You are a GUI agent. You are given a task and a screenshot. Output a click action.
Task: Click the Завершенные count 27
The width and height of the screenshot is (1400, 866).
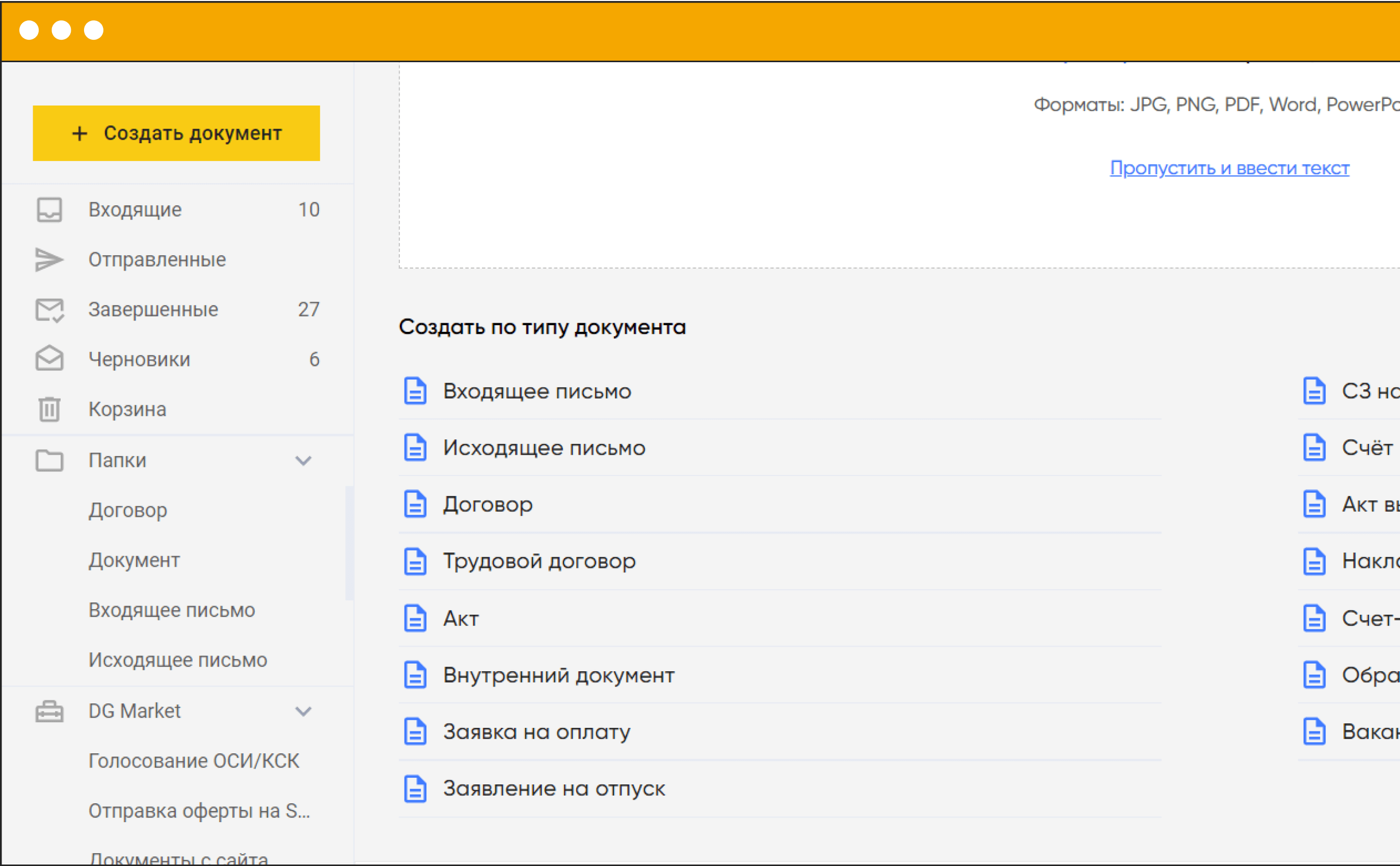[309, 309]
